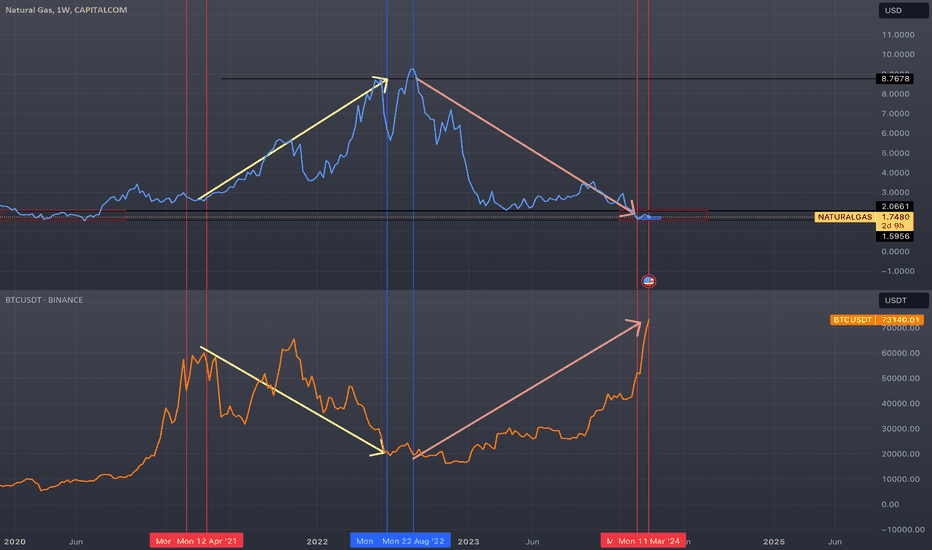Click the 2.0661 price label

click(895, 206)
